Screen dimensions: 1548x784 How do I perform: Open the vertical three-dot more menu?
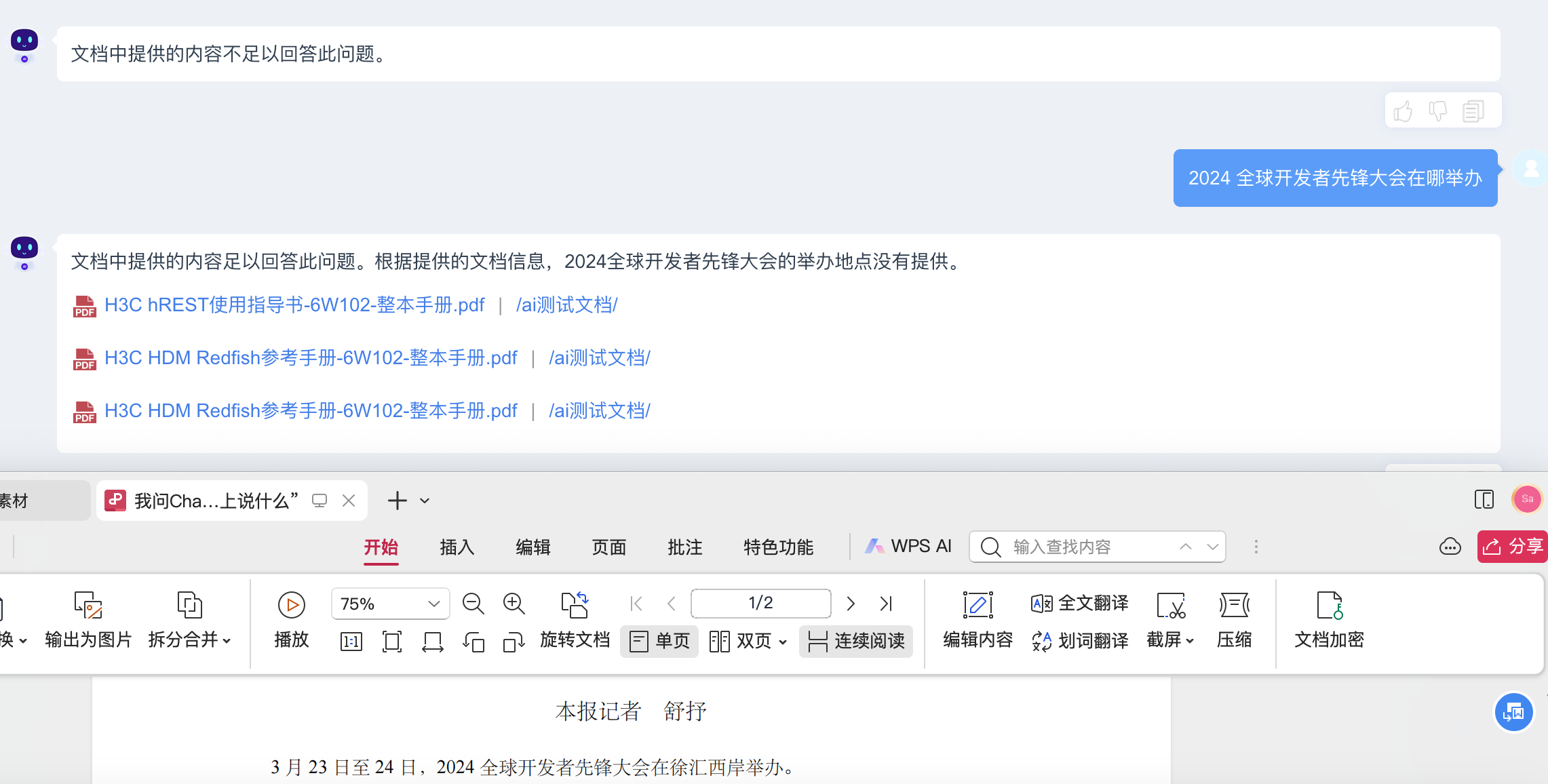tap(1256, 547)
